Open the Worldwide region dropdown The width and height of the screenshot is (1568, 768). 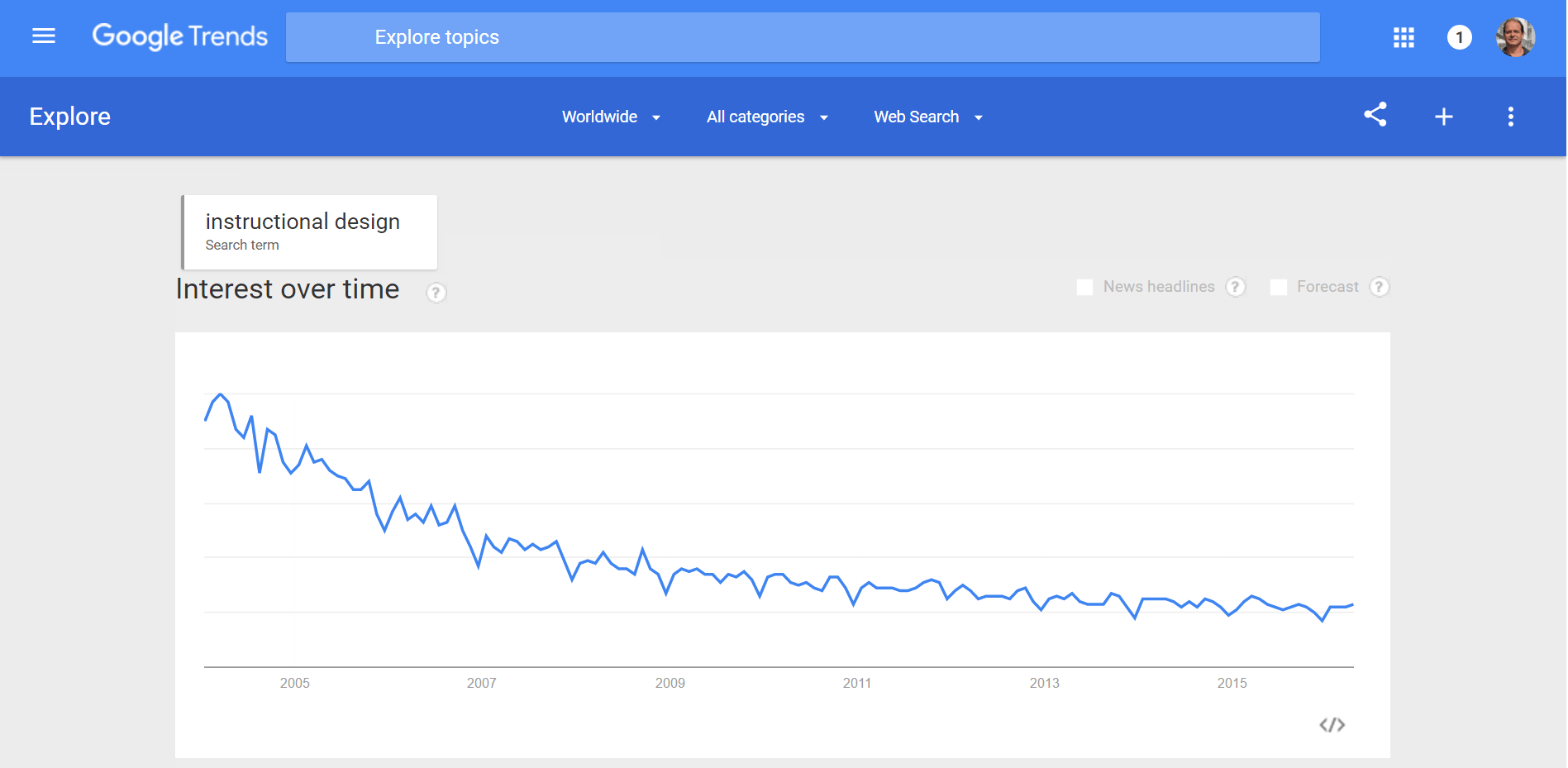611,117
